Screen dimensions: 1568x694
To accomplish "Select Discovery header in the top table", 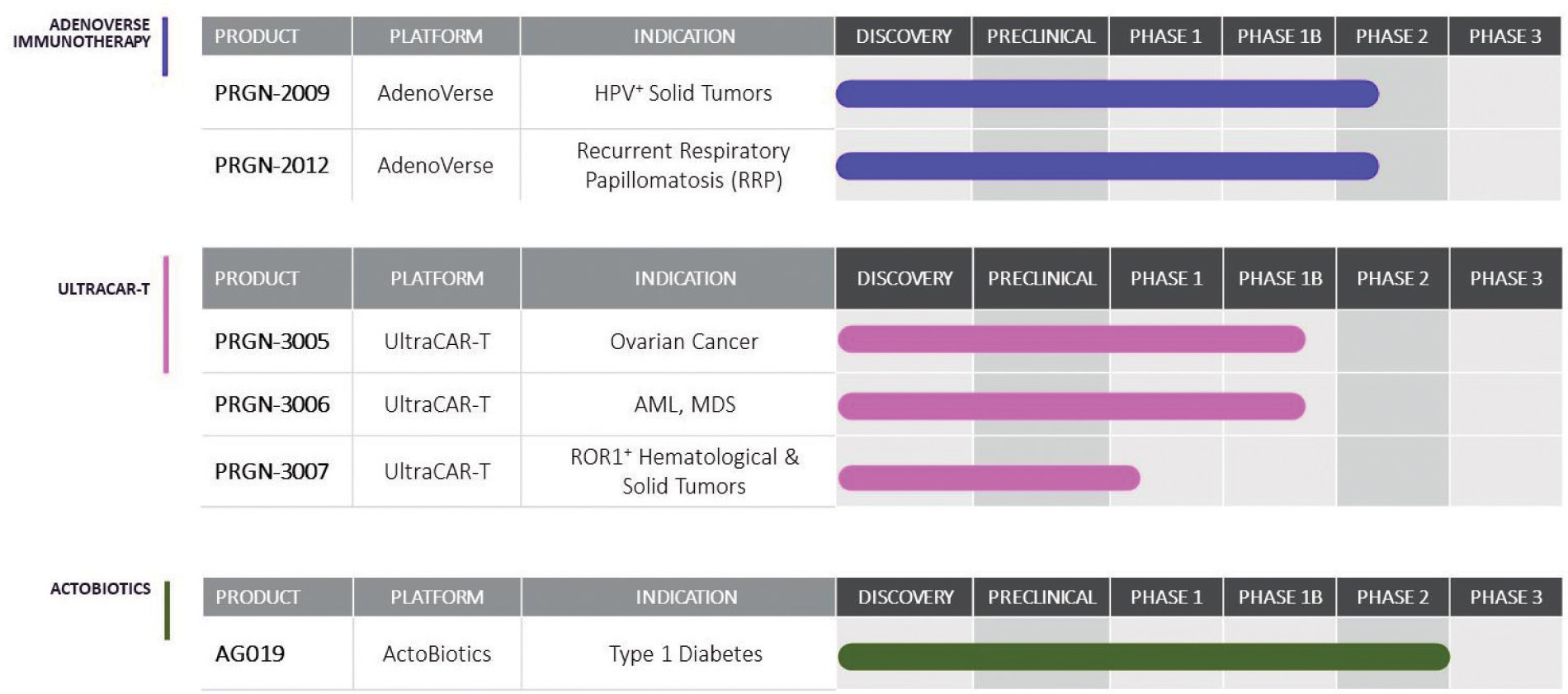I will pos(903,36).
